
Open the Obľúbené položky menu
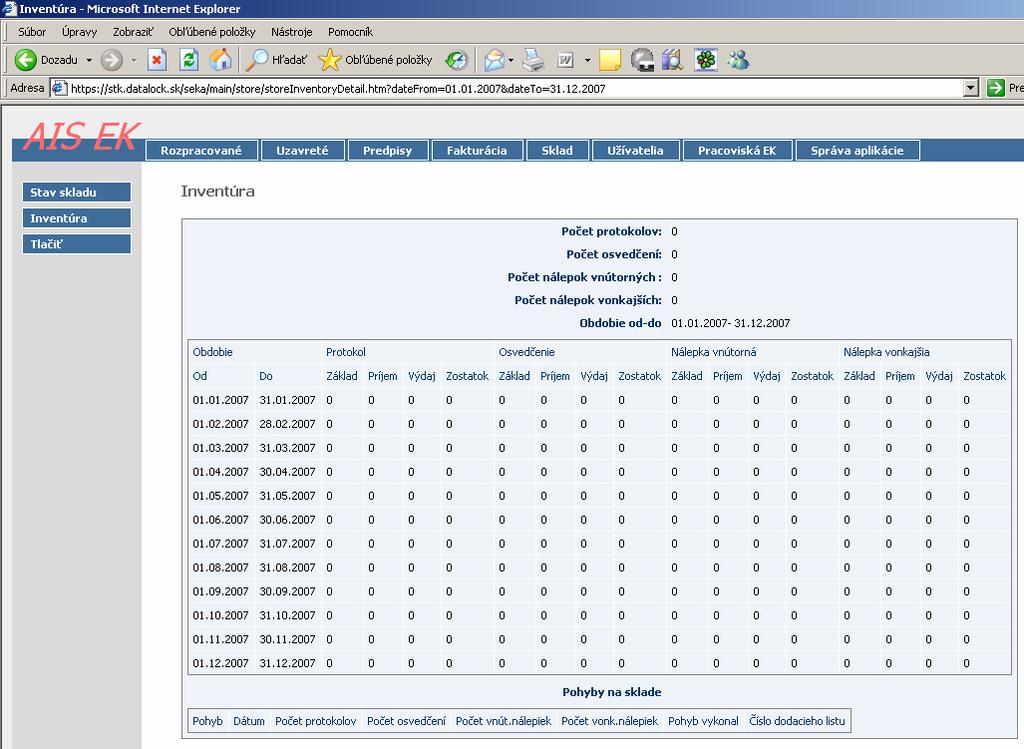[x=212, y=32]
